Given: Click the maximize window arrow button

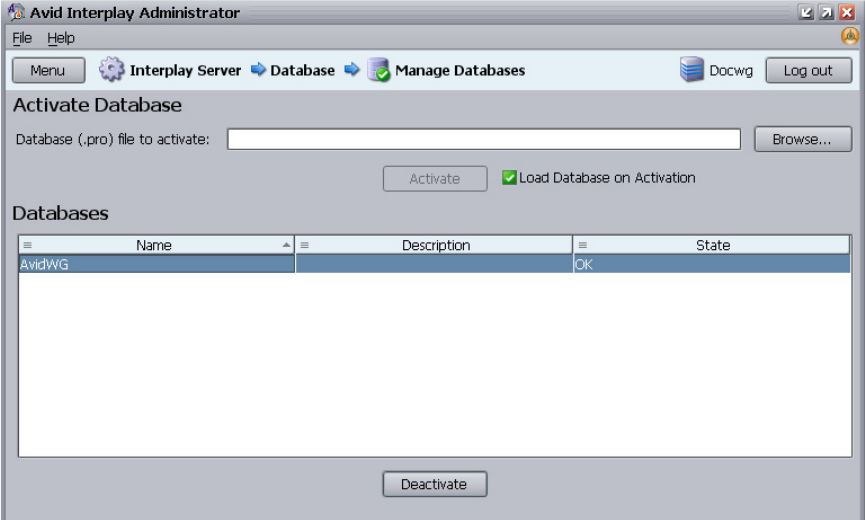Looking at the screenshot, I should [826, 12].
